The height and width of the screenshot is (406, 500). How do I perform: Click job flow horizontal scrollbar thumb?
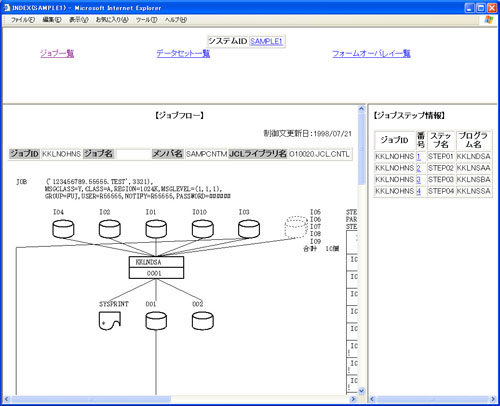91,399
